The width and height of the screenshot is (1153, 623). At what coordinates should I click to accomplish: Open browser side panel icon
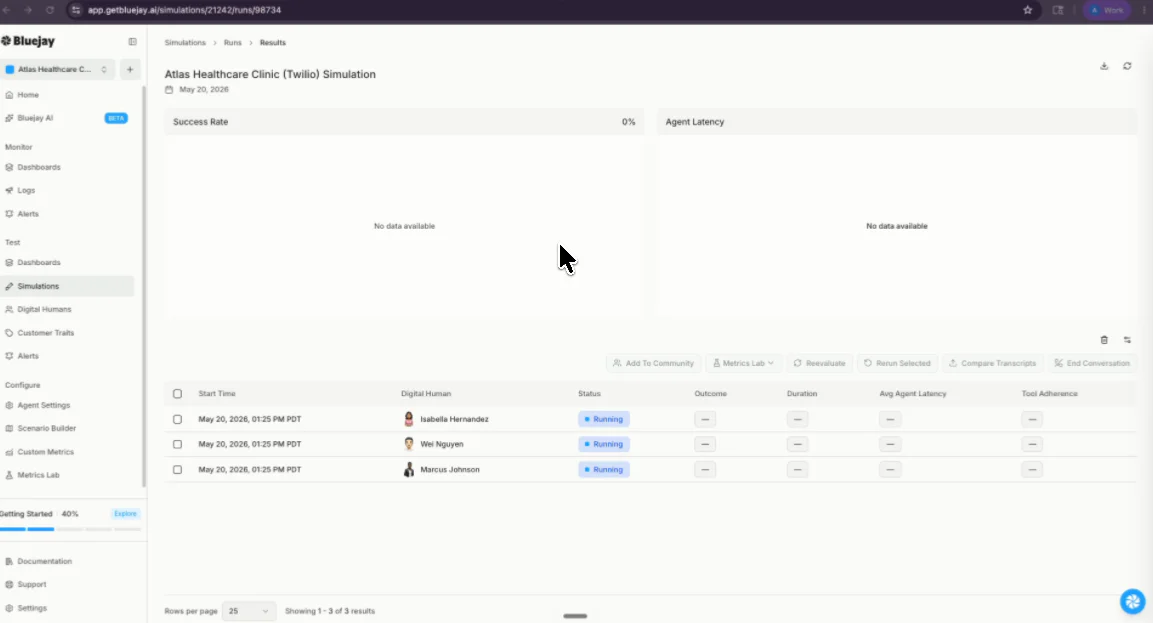1058,10
